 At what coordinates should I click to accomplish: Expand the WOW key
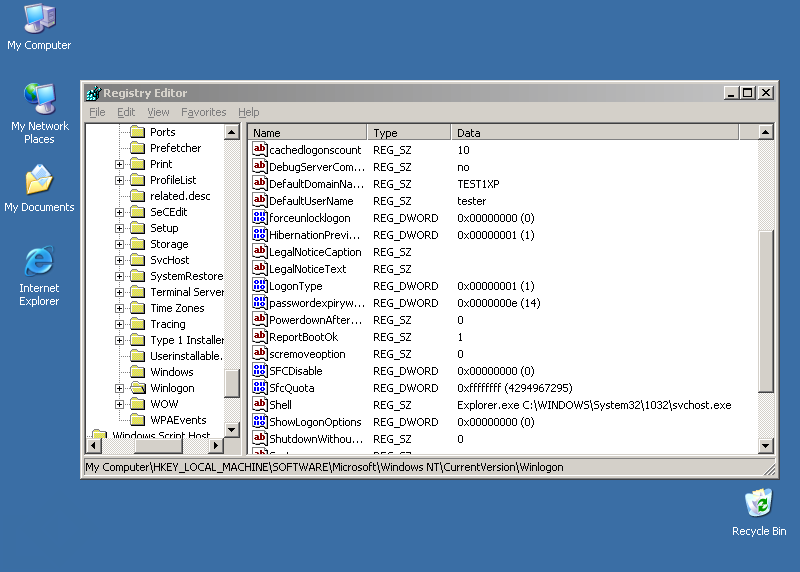[x=119, y=404]
